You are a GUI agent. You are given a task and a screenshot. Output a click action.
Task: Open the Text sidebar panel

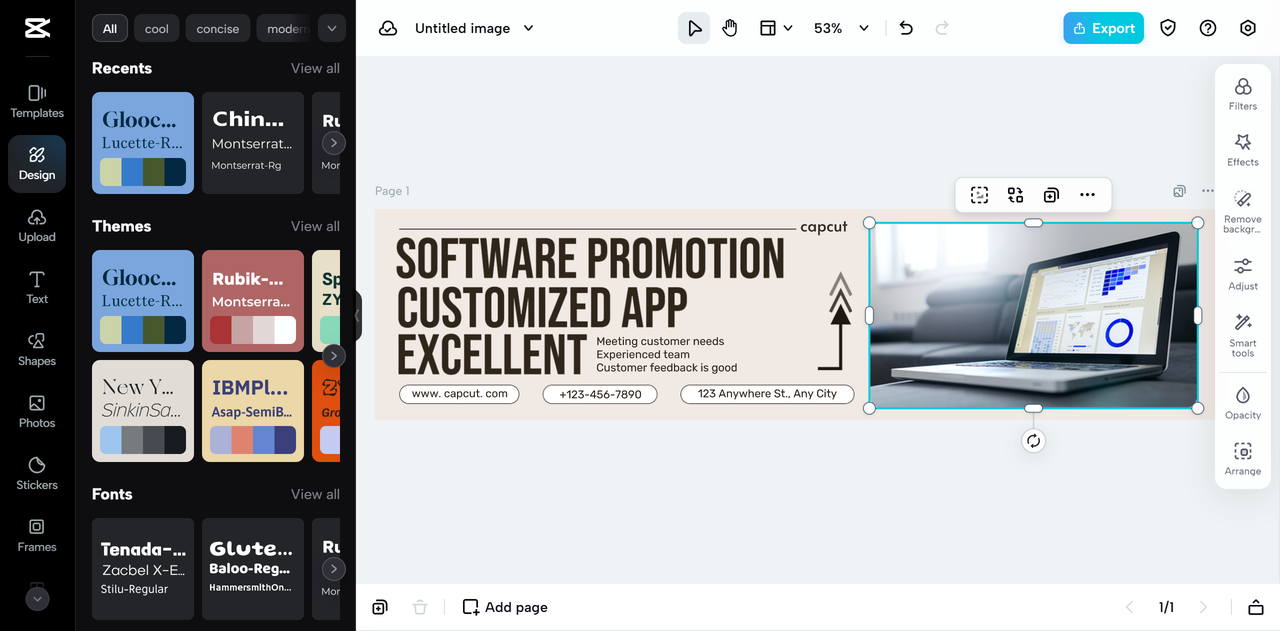point(37,288)
